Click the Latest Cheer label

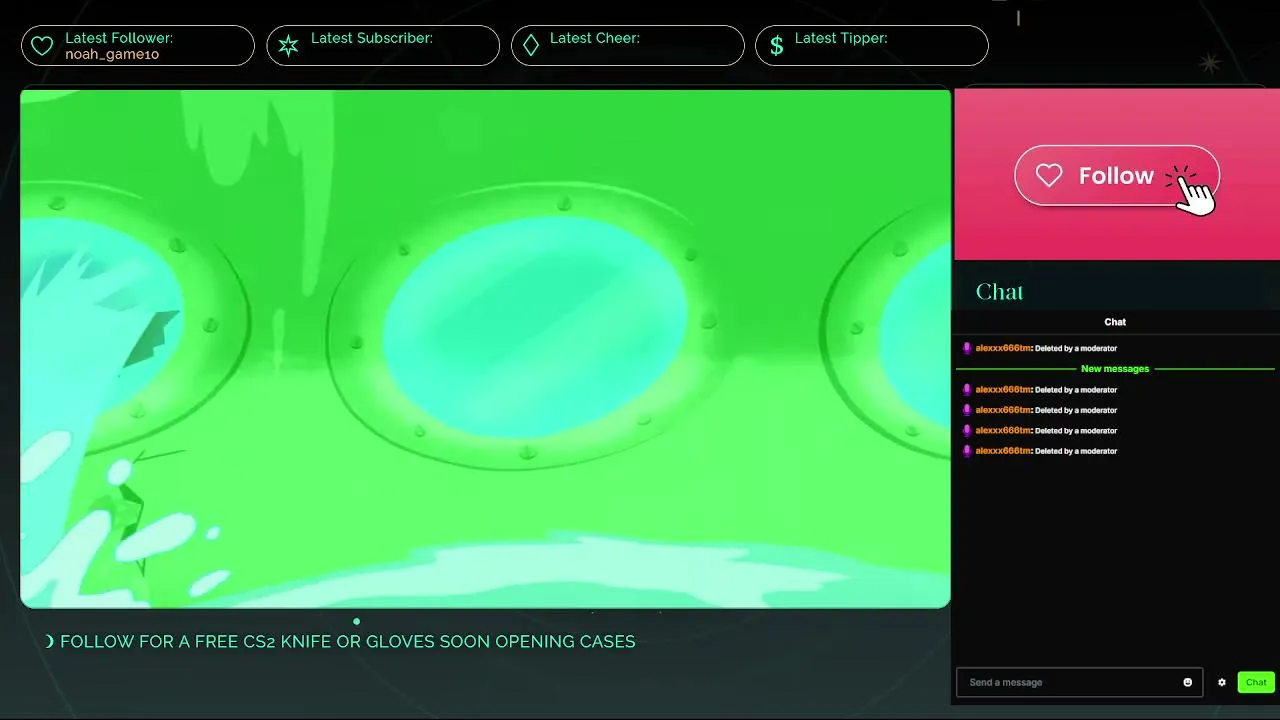click(595, 38)
